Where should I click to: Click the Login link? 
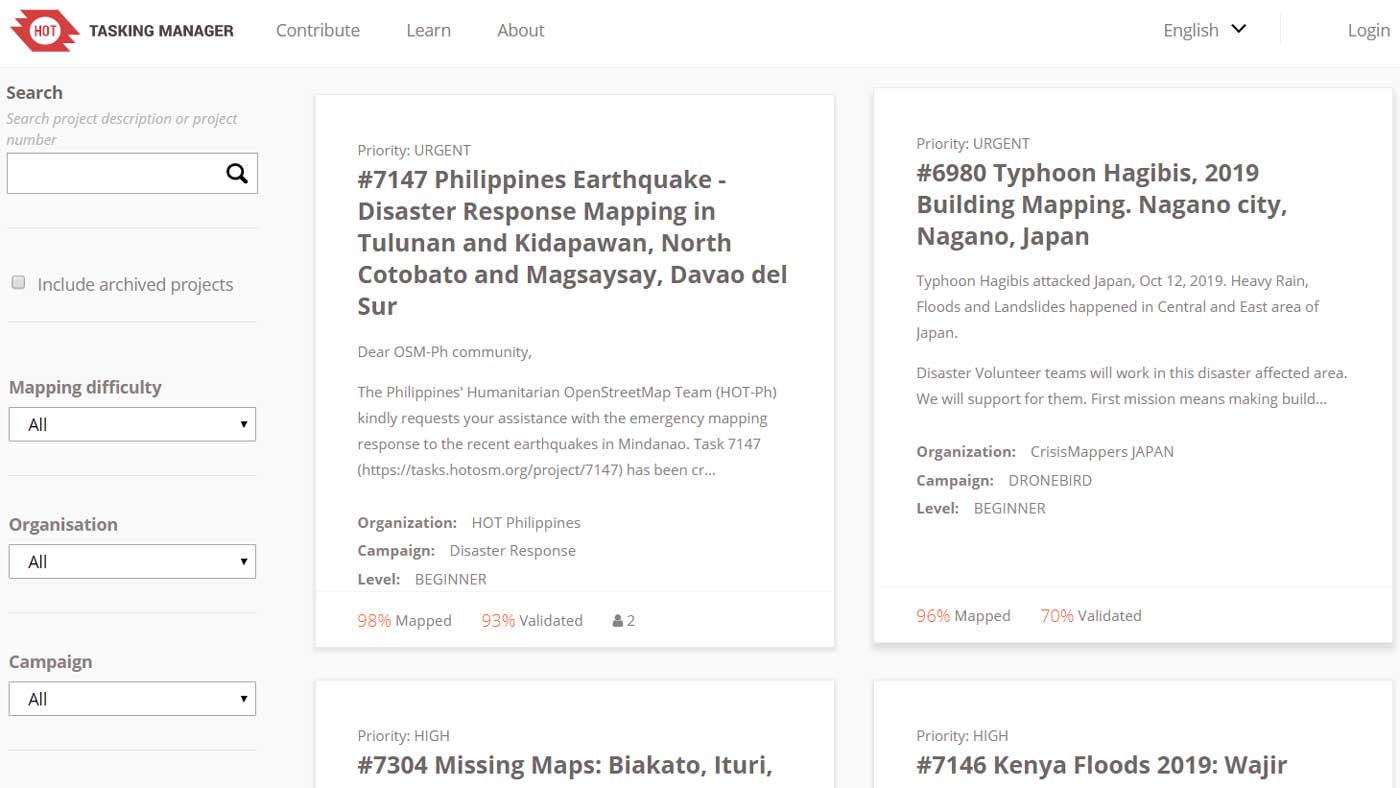coord(1368,30)
